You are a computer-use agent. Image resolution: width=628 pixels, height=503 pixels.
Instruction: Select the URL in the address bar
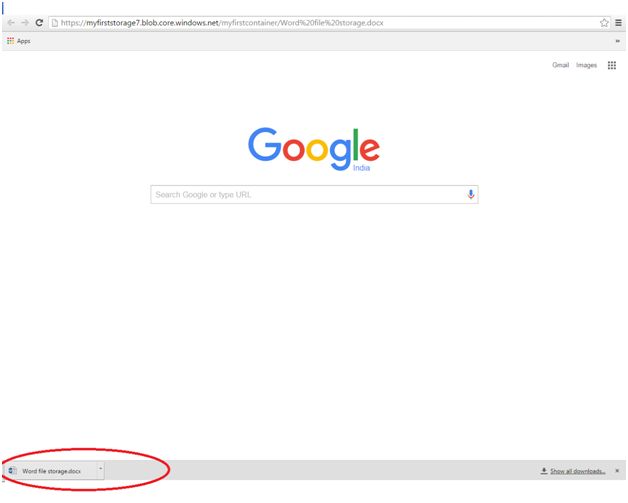coord(222,23)
